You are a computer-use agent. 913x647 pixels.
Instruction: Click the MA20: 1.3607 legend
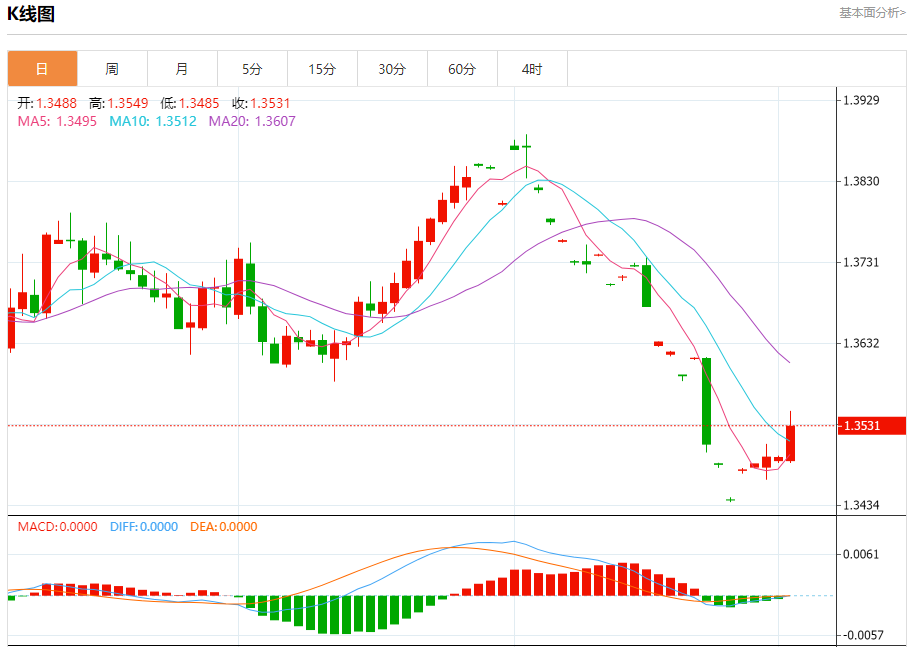coord(252,121)
